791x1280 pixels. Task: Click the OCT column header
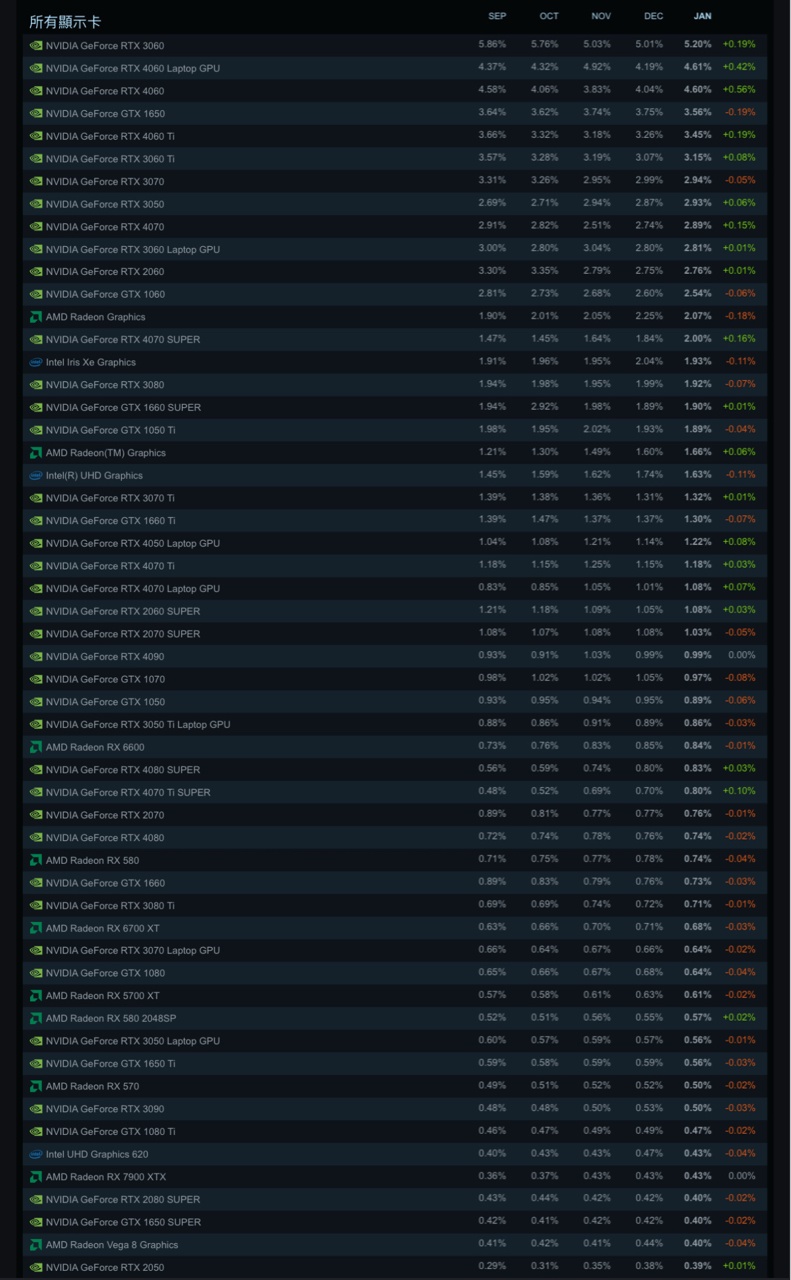[x=549, y=16]
